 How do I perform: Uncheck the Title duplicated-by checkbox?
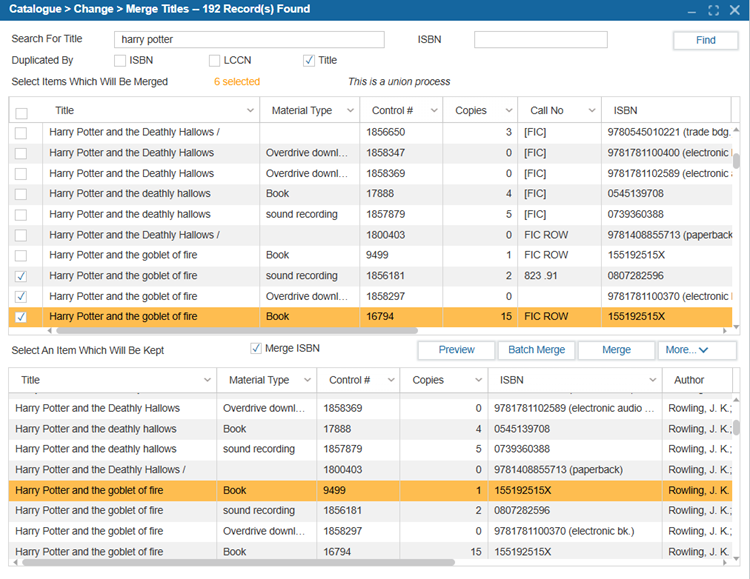[x=308, y=61]
